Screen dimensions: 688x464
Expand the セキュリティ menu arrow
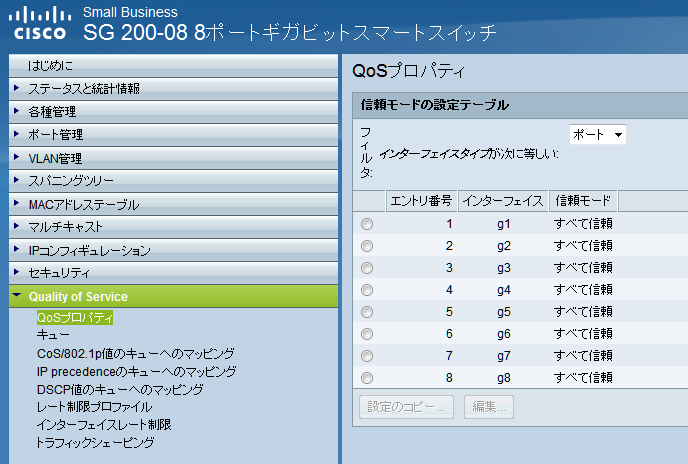point(17,272)
